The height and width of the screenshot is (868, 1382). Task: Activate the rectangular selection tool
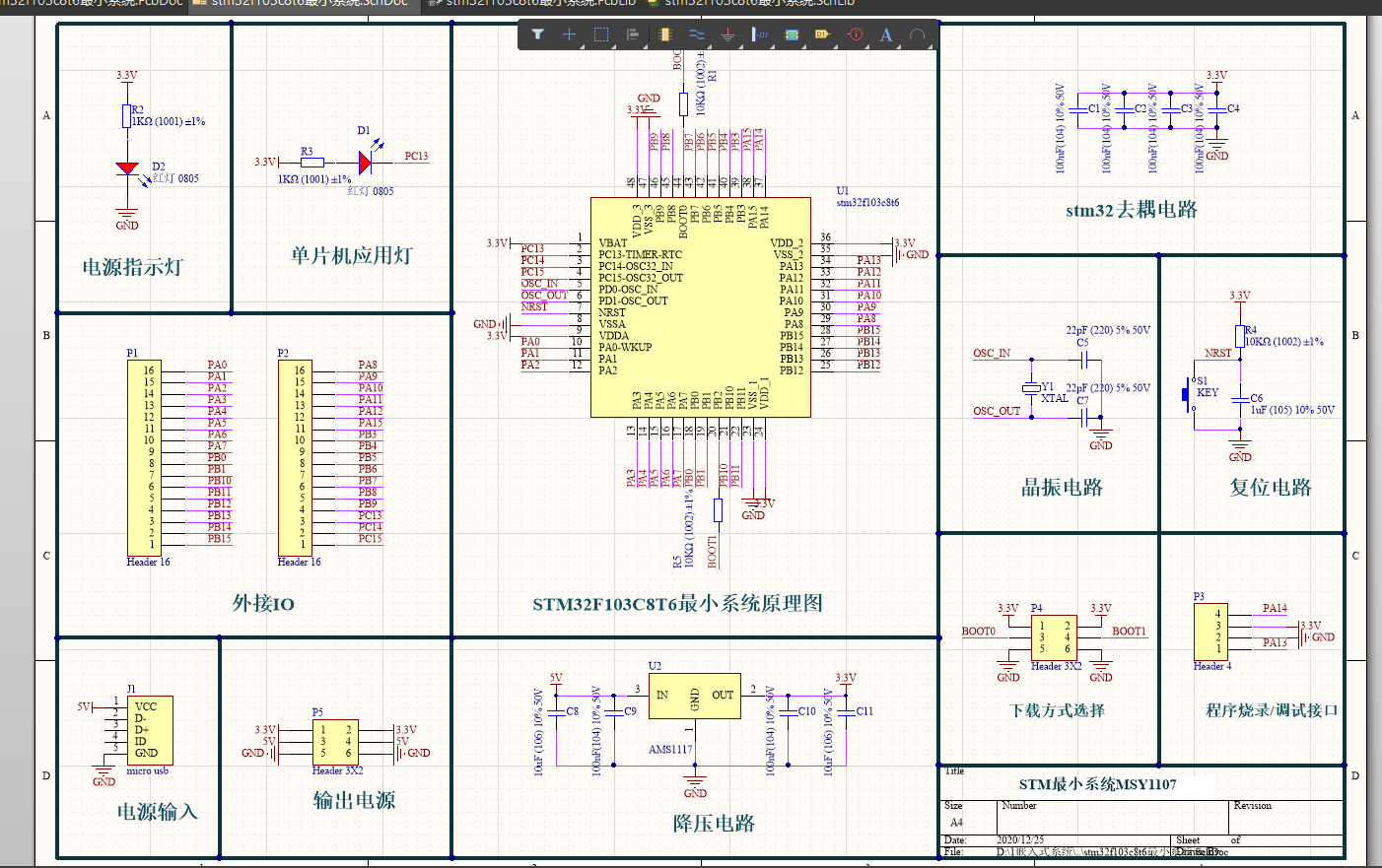pos(600,34)
